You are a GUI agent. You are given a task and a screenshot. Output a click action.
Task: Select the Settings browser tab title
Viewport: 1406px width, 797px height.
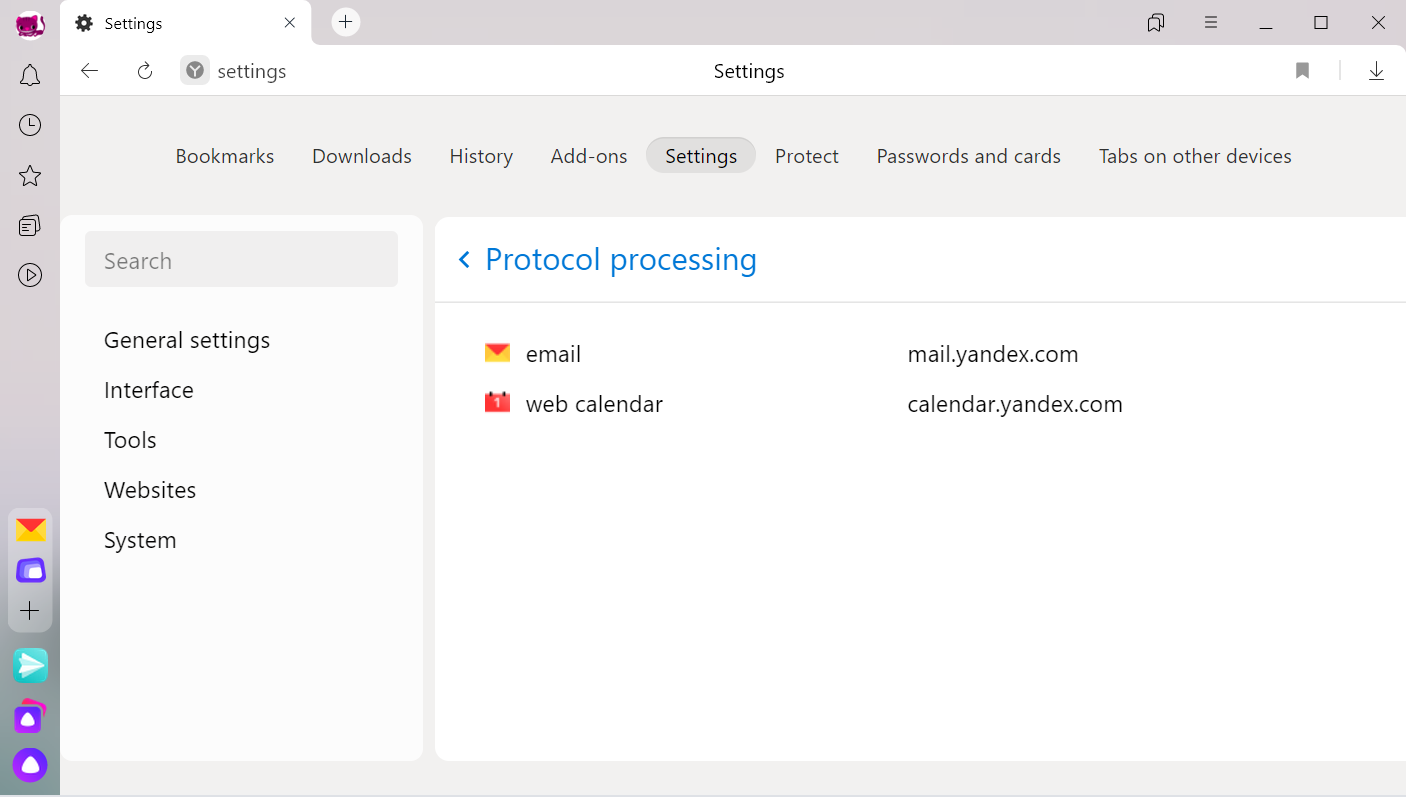(x=133, y=23)
